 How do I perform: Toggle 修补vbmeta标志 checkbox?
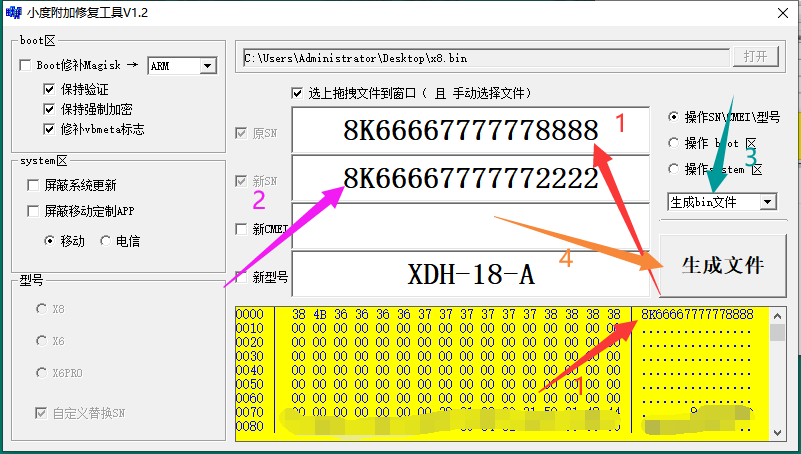tap(49, 129)
